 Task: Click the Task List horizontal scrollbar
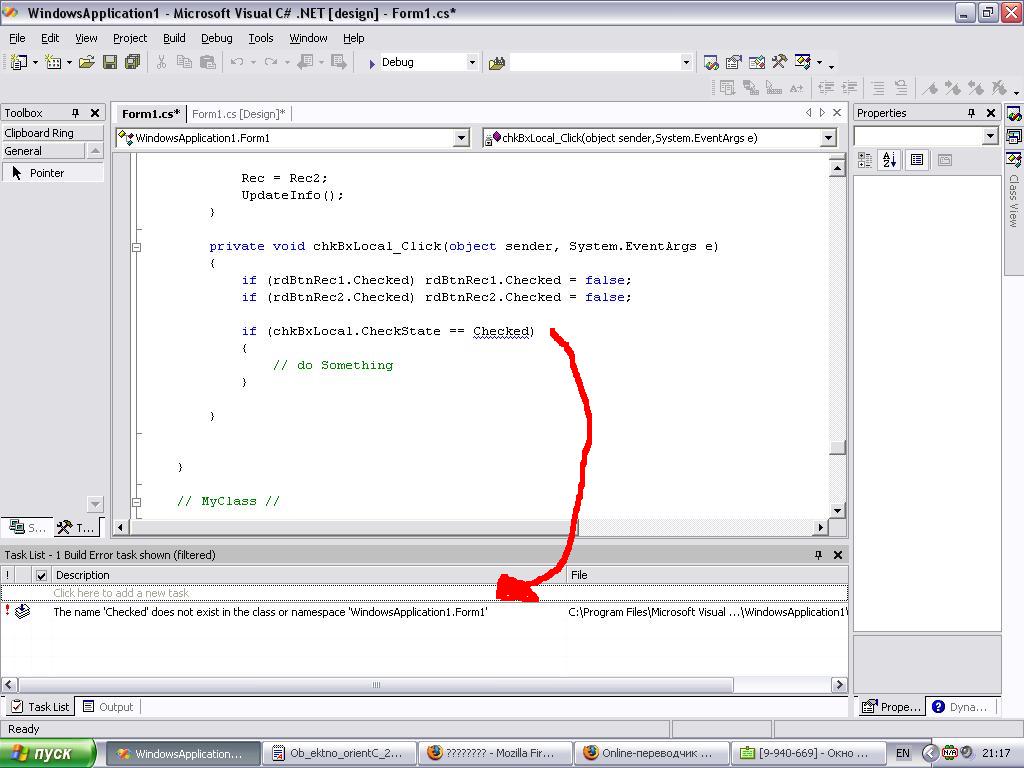pyautogui.click(x=376, y=685)
